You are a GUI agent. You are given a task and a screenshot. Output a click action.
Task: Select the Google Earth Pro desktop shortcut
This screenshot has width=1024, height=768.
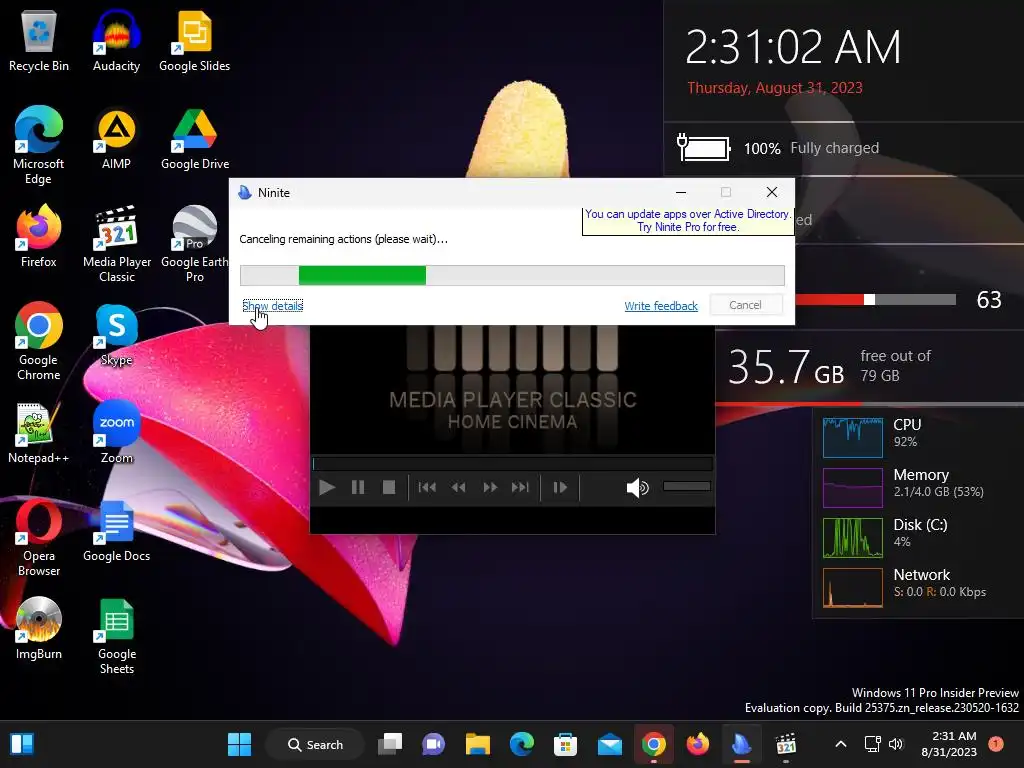point(195,244)
